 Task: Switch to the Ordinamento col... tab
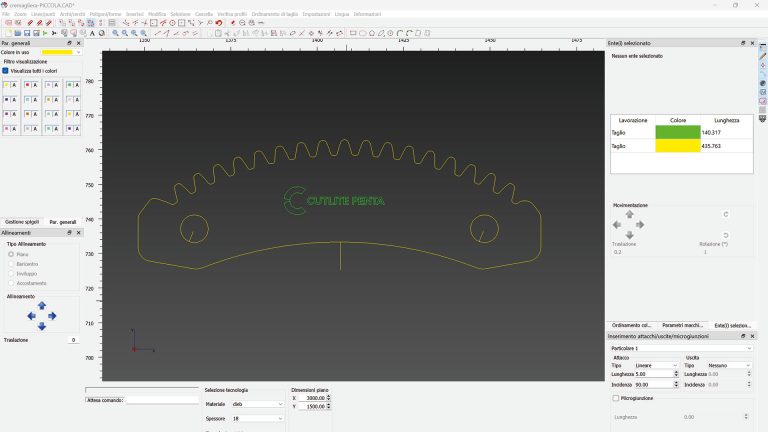point(631,325)
